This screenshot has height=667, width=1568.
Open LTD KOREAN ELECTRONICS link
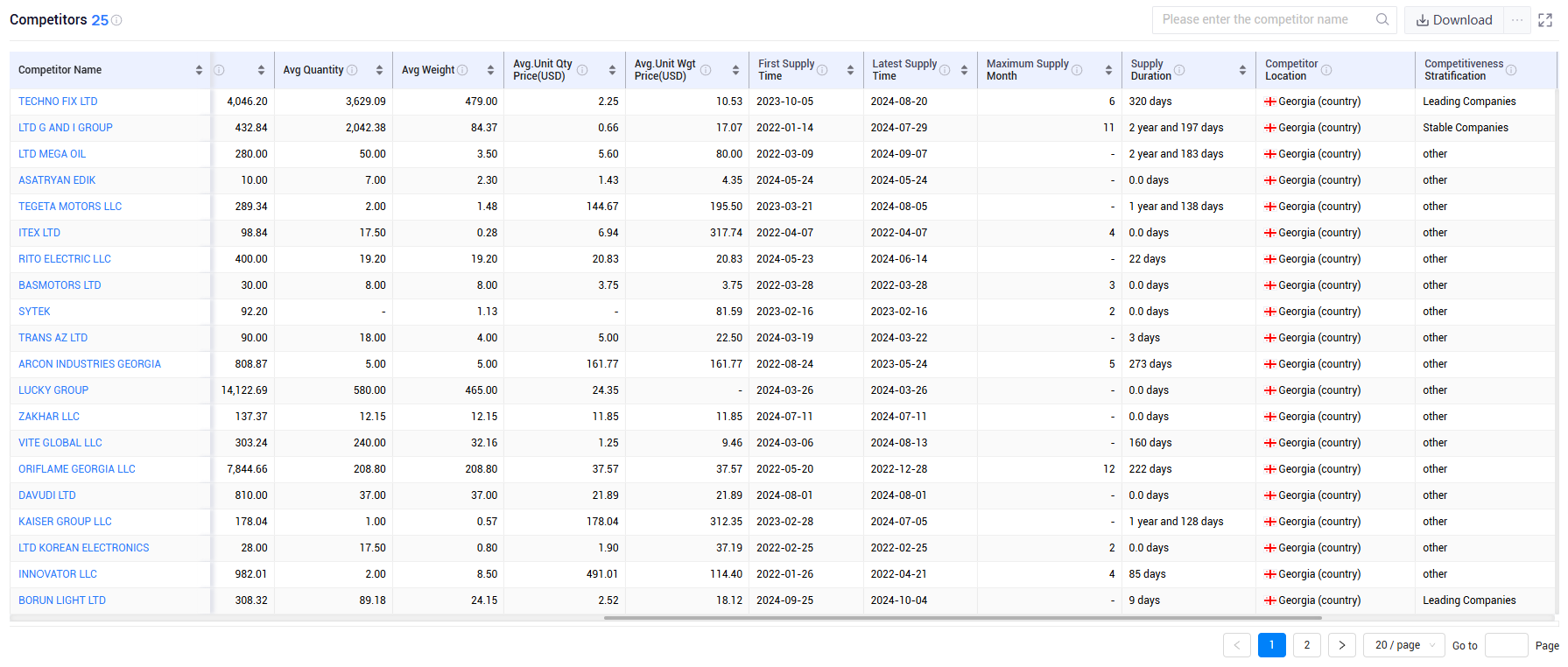[x=84, y=548]
